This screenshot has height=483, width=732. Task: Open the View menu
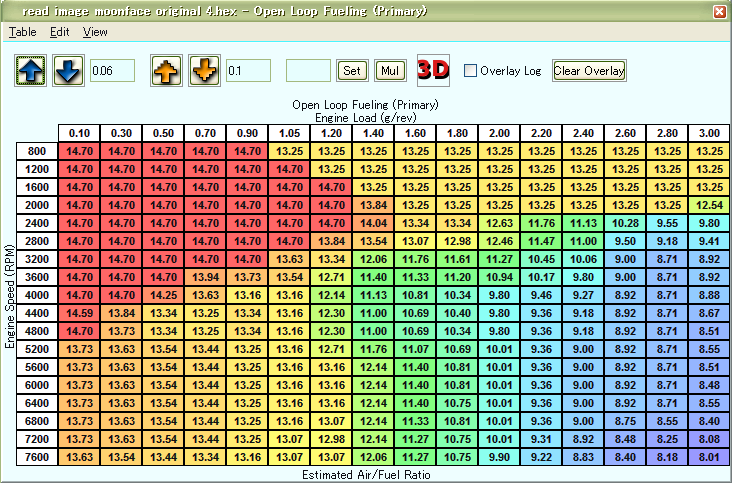coord(95,32)
